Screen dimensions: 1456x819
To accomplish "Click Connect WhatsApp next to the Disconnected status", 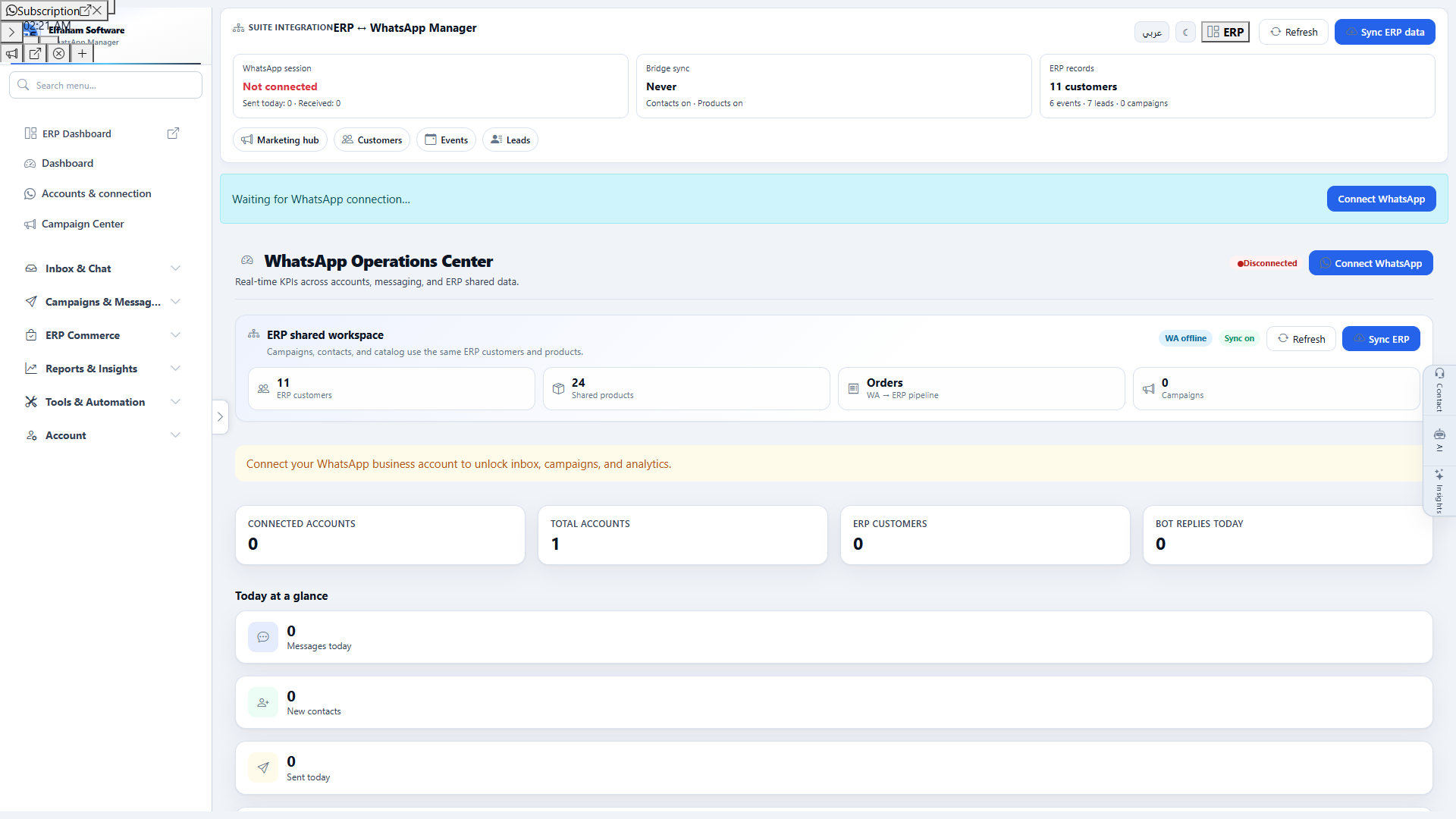I will pos(1370,263).
